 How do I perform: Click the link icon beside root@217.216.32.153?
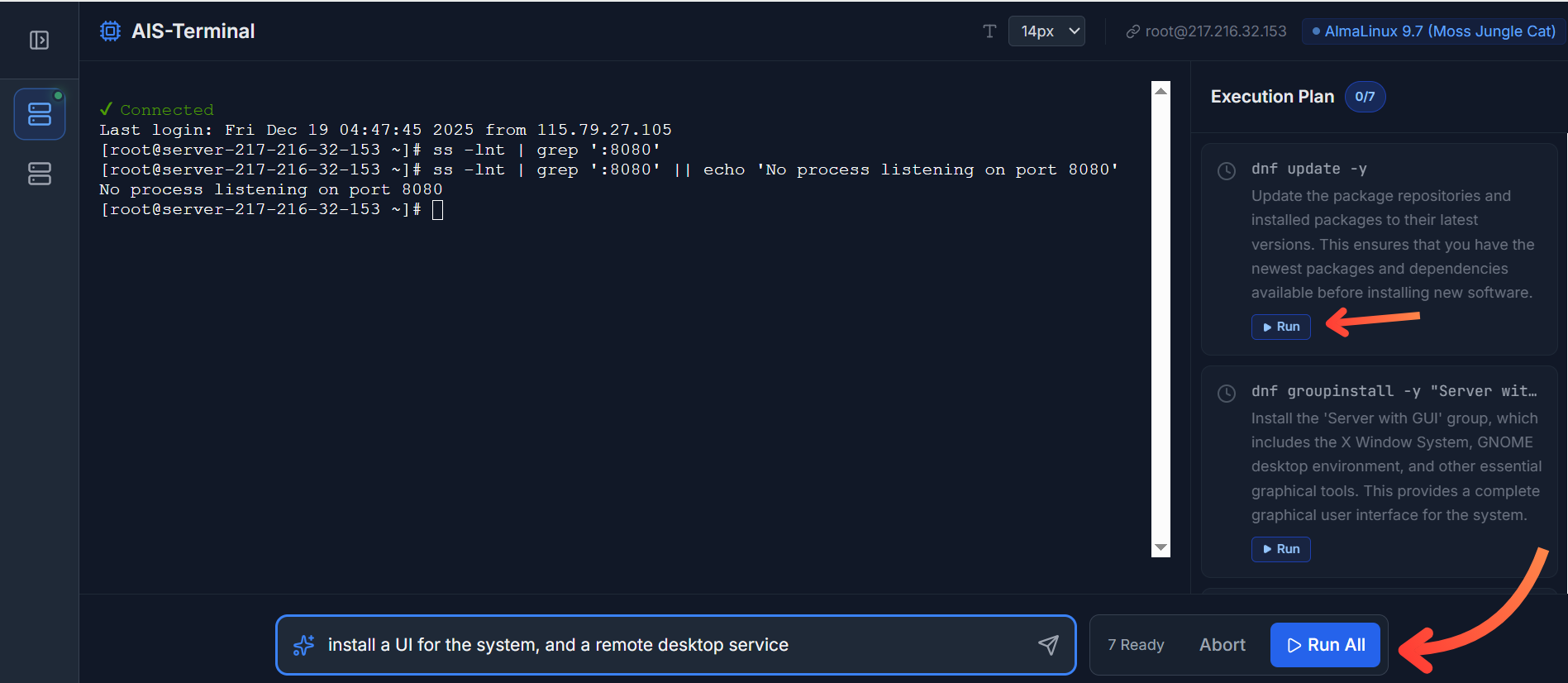(1133, 32)
